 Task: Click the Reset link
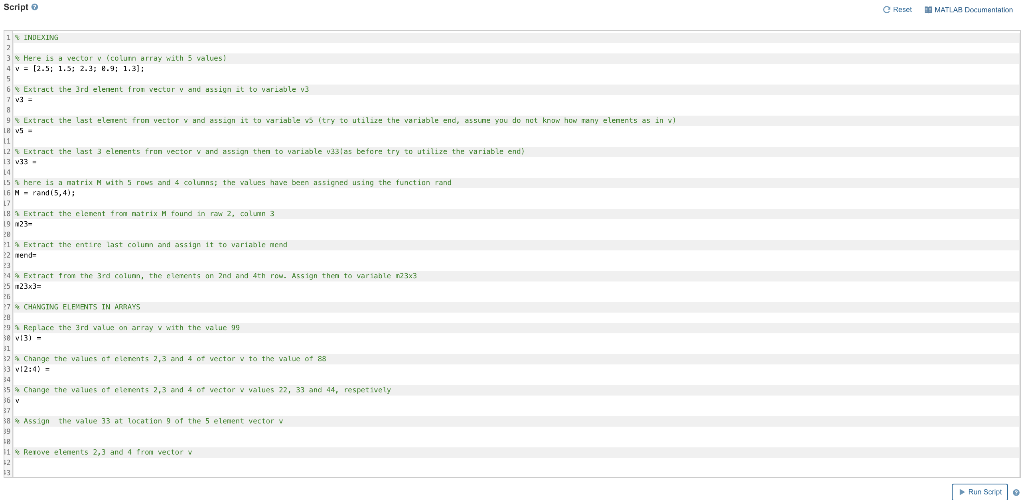[897, 10]
